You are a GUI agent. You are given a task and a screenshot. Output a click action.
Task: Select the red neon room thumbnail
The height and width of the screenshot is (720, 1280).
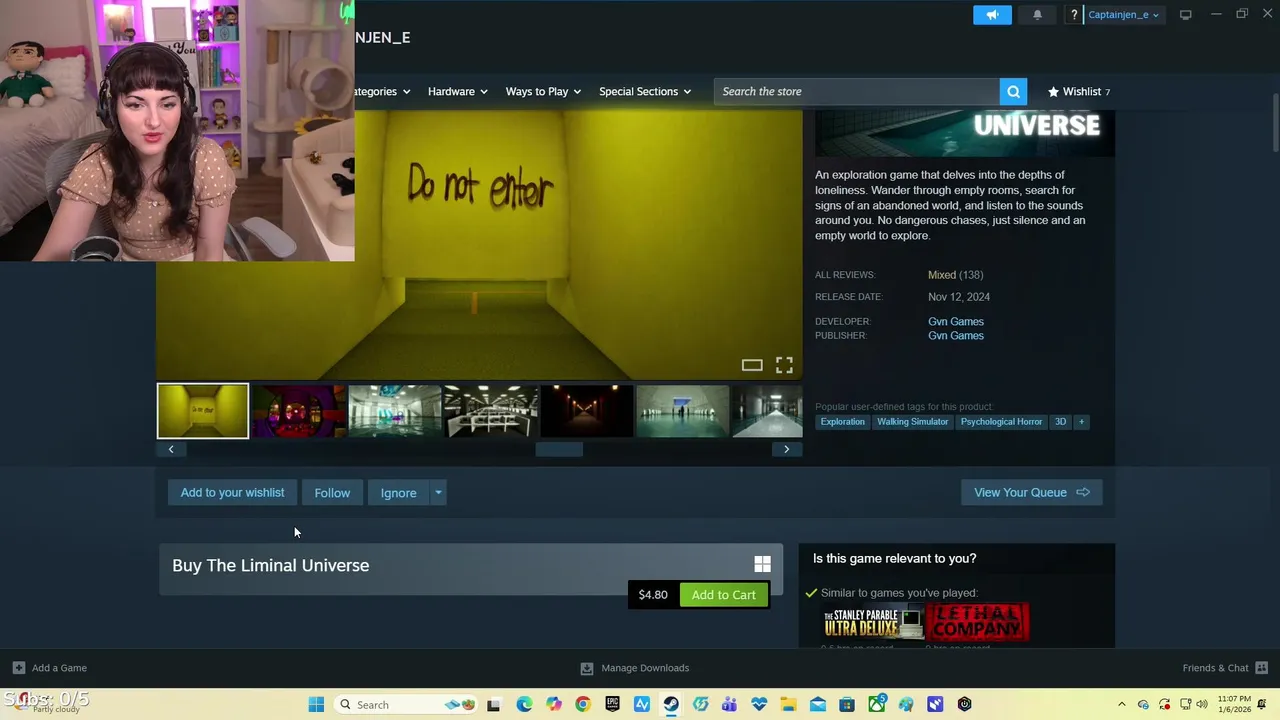click(298, 411)
